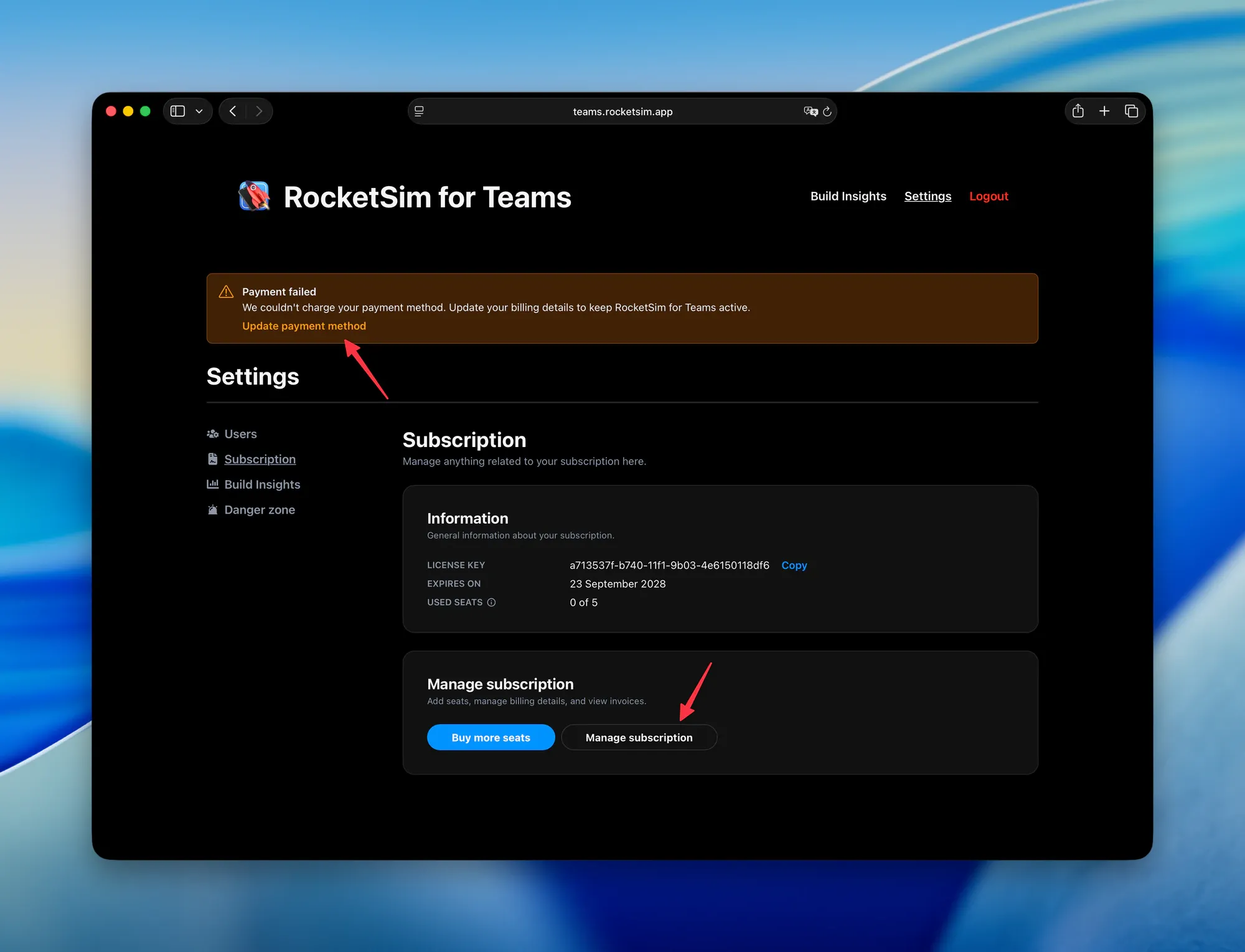Viewport: 1245px width, 952px height.
Task: Click the Danger zone siren icon
Action: [213, 509]
